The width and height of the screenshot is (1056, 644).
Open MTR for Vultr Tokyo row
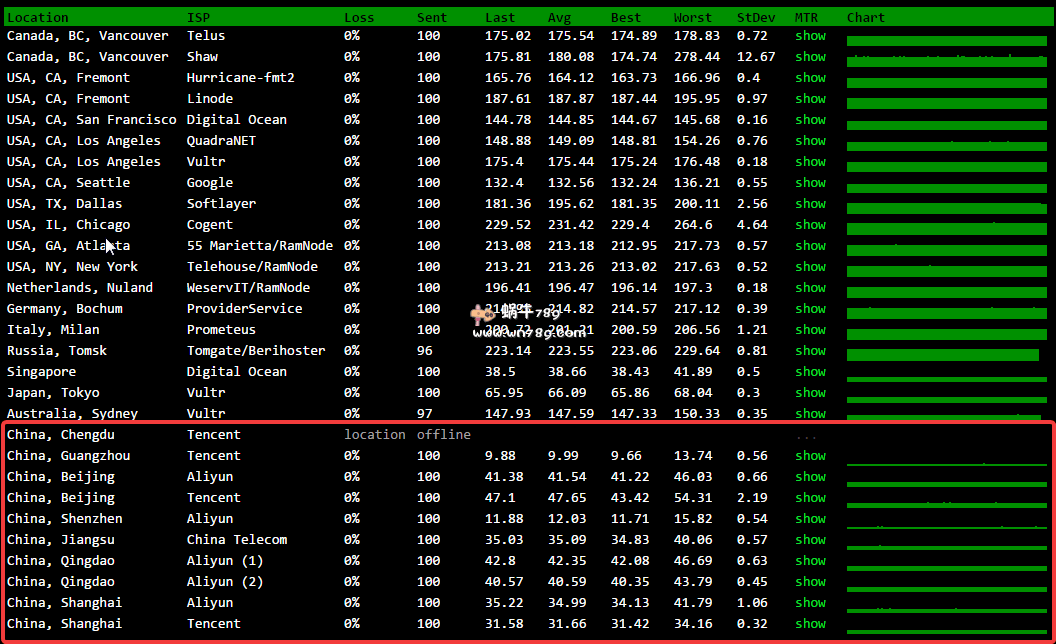pyautogui.click(x=810, y=393)
